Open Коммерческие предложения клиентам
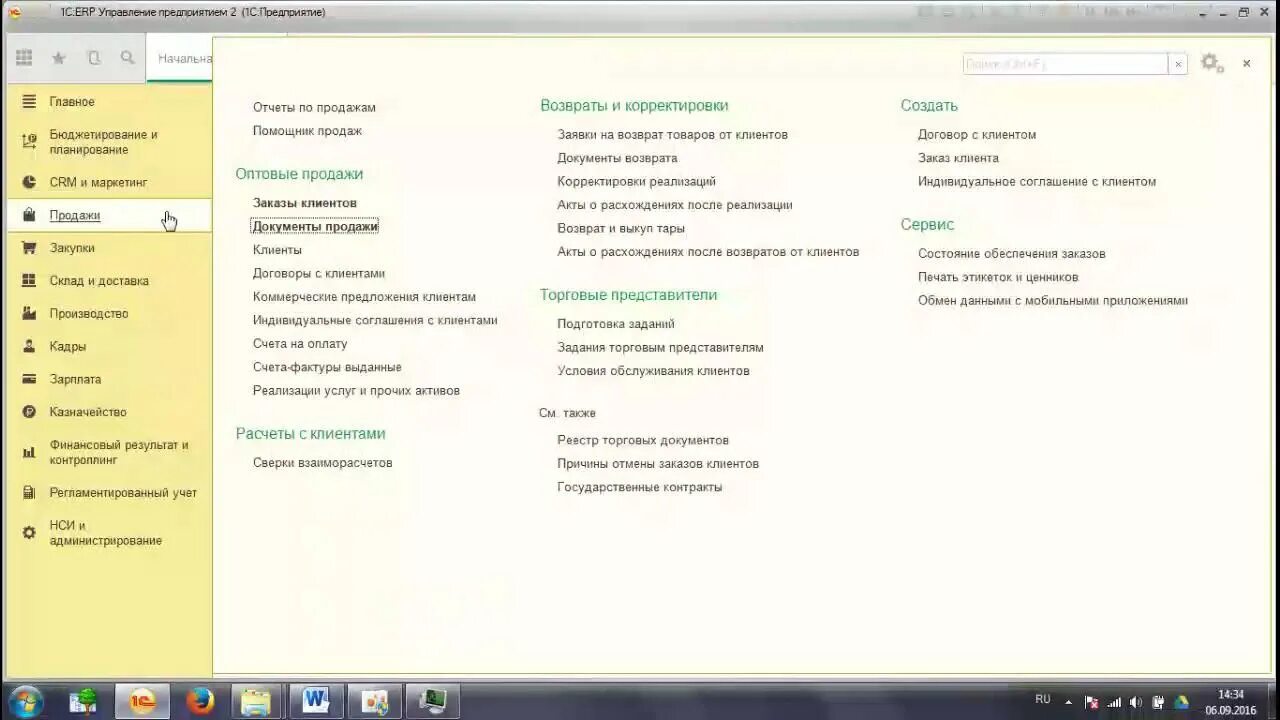Image resolution: width=1280 pixels, height=720 pixels. point(364,297)
